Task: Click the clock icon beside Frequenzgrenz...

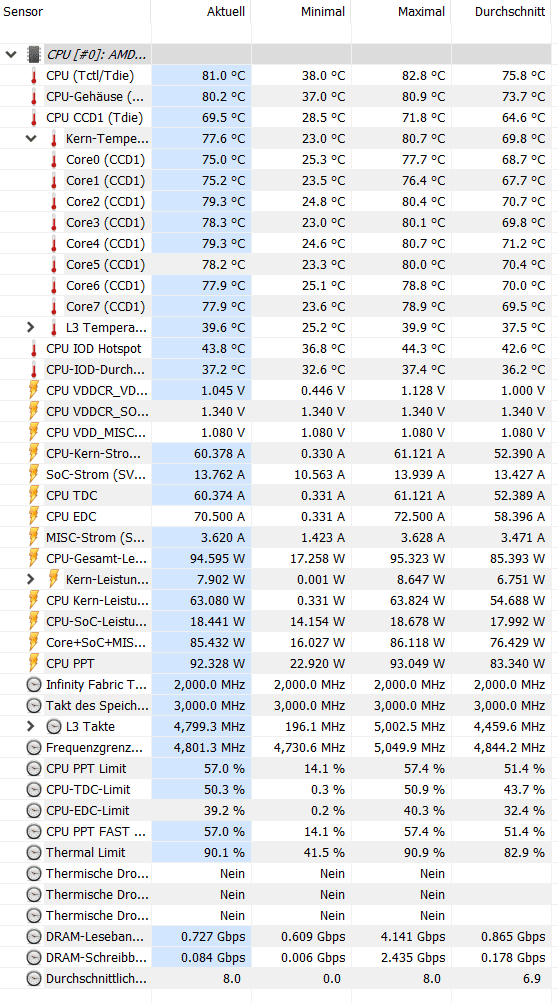Action: pyautogui.click(x=33, y=747)
